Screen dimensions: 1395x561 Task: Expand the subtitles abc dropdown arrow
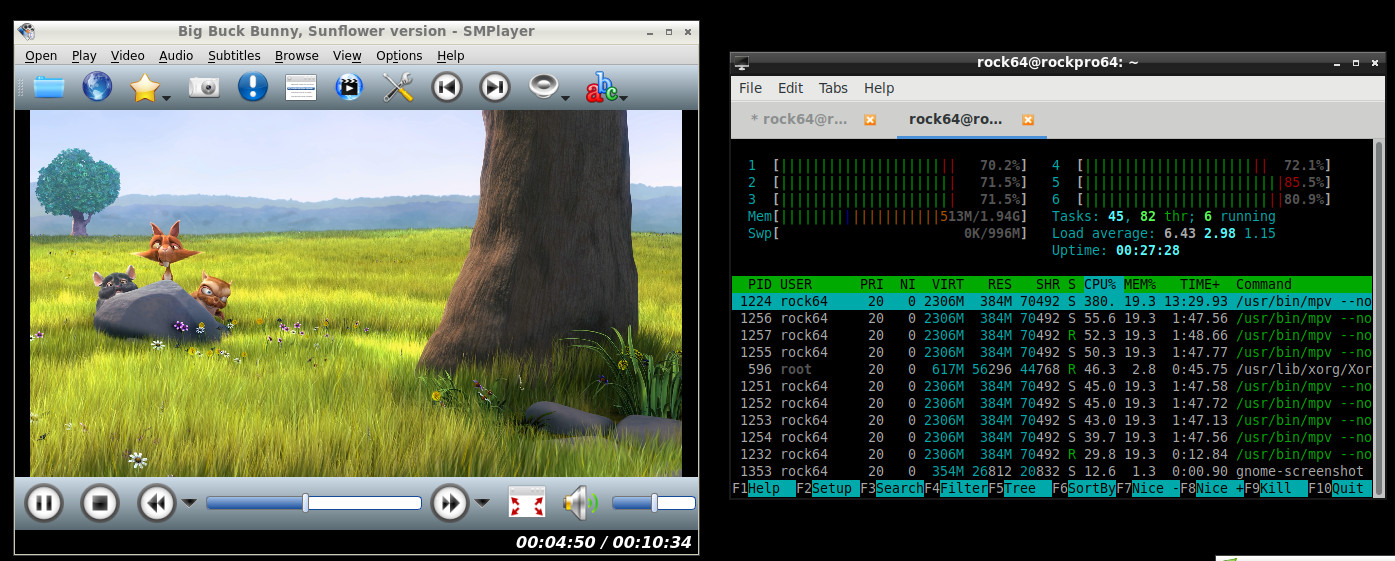(x=624, y=98)
